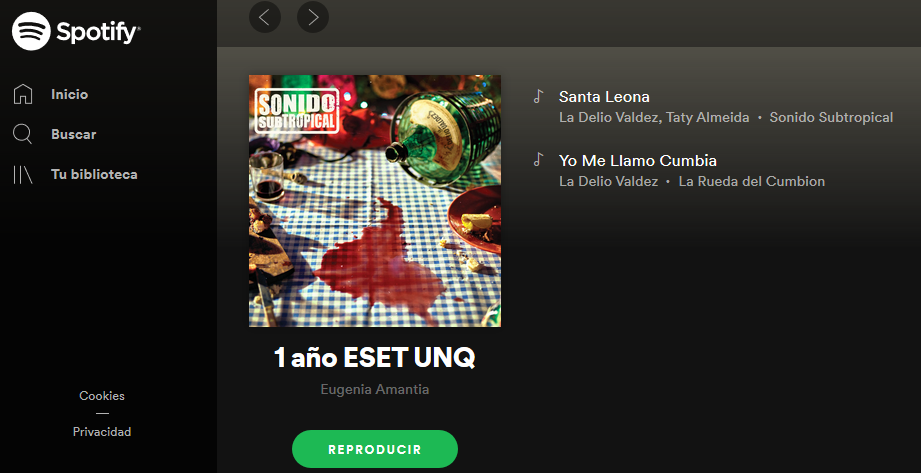Viewport: 921px width, 473px height.
Task: Click the magnifier icon beside Buscar
Action: pyautogui.click(x=22, y=134)
